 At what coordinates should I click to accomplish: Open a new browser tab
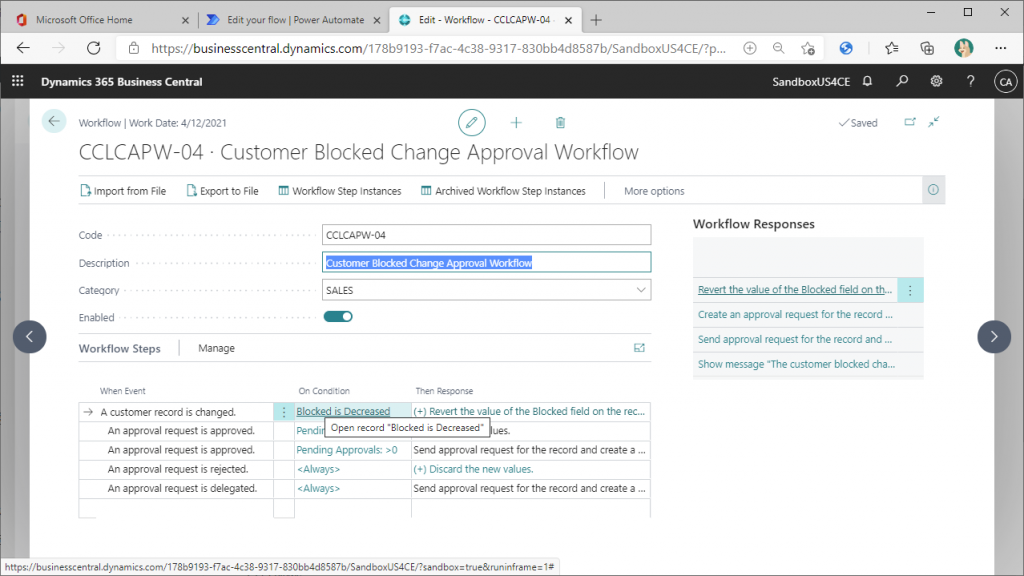(596, 20)
